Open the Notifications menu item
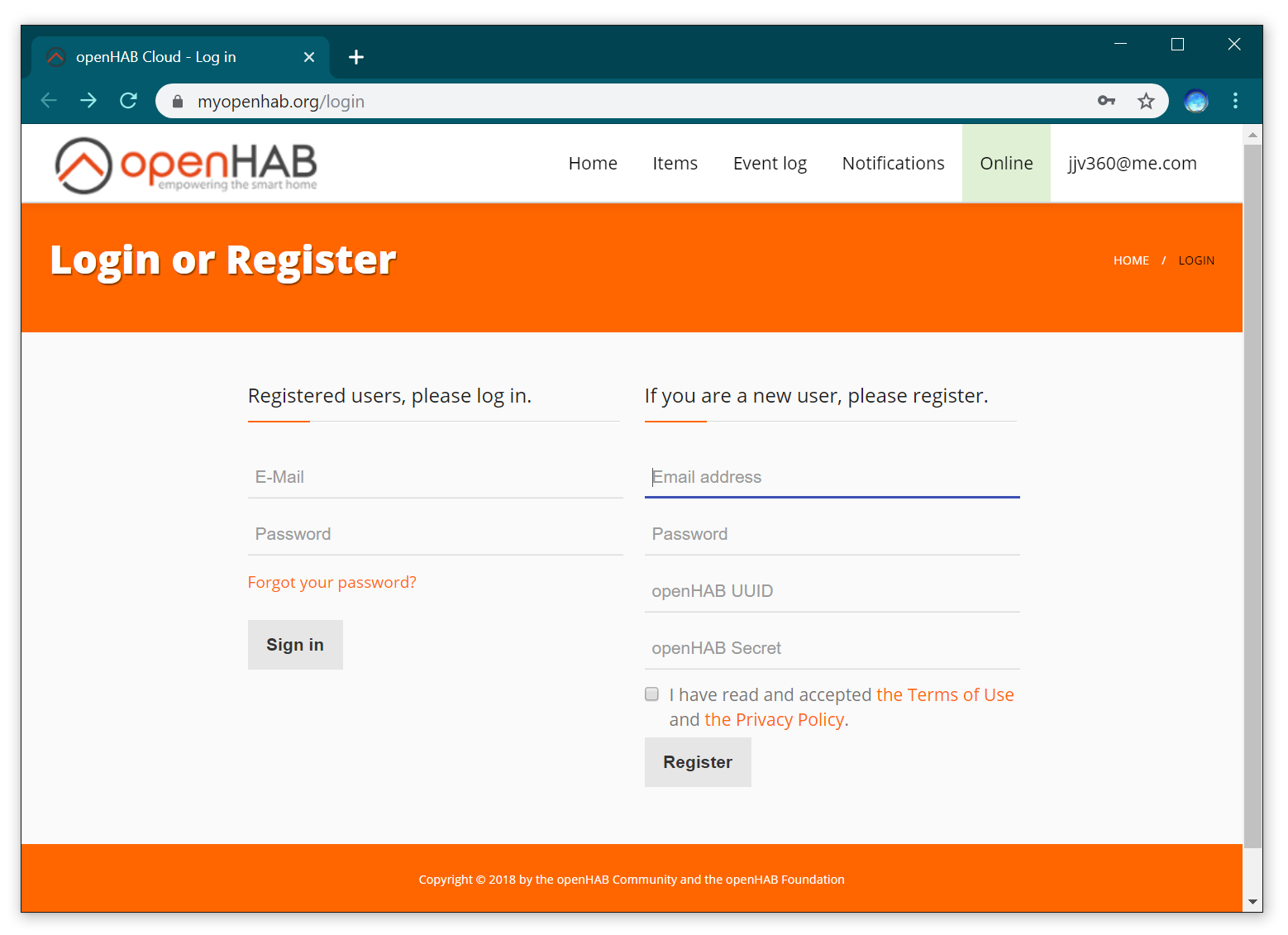 coord(893,164)
